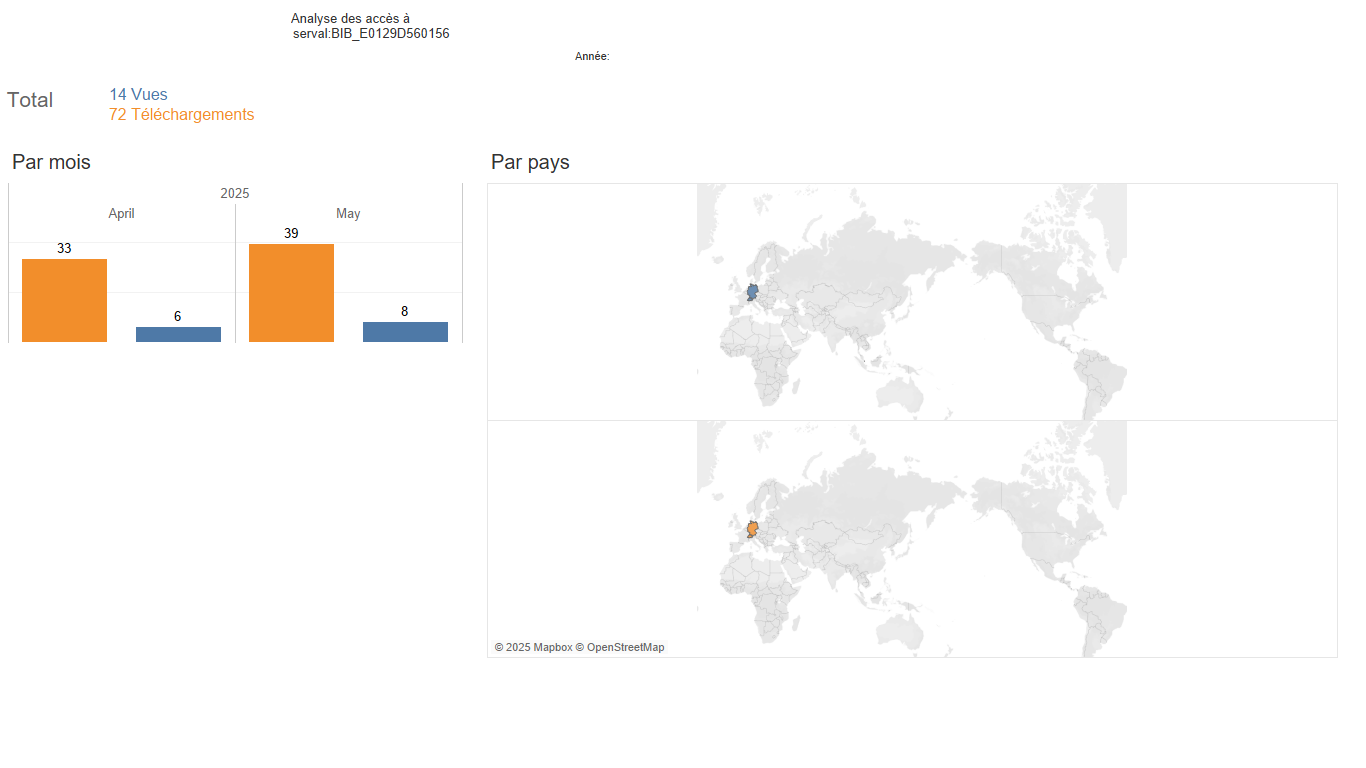Image resolution: width=1366 pixels, height=768 pixels.
Task: Click the serval:BIB_E0129D560156 title text
Action: 371,34
